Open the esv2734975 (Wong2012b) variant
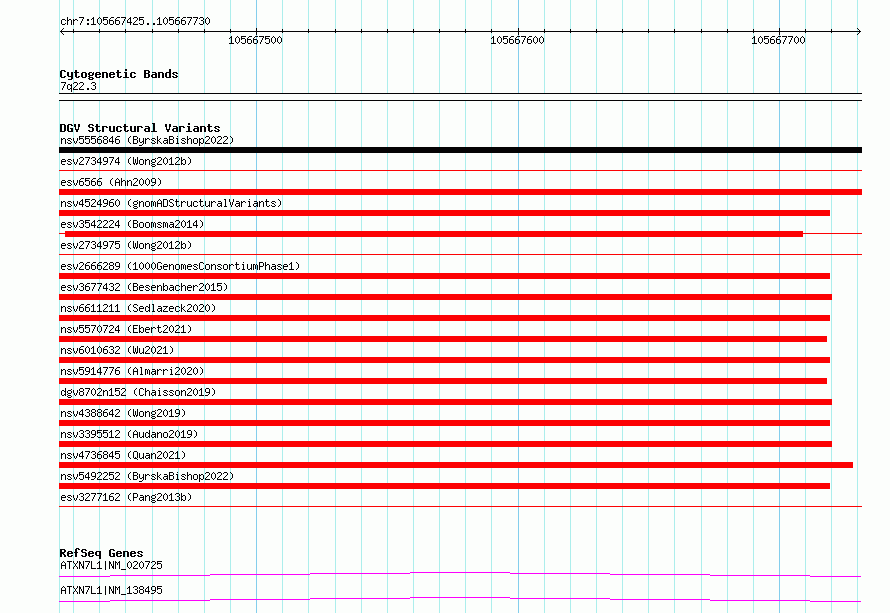The width and height of the screenshot is (890, 613). tap(126, 245)
